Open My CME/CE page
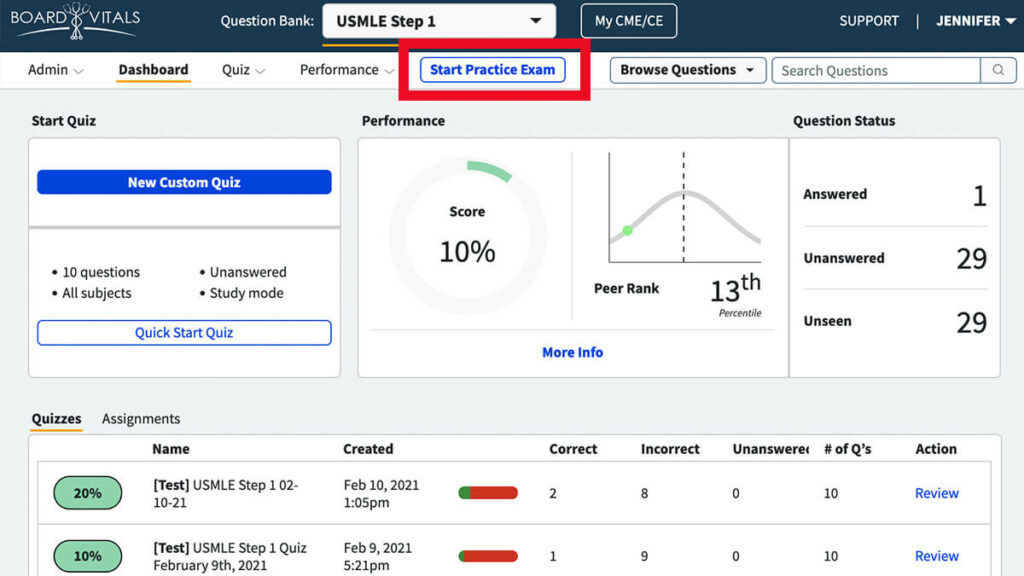The width and height of the screenshot is (1024, 576). click(x=628, y=21)
